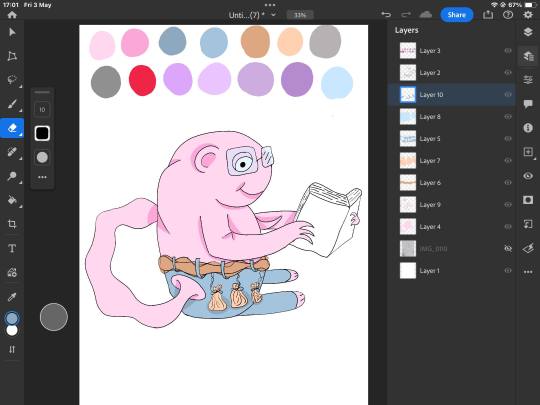Screen dimensions: 540x405
Task: Select Layer 5 in Layers panel
Action: (x=451, y=139)
